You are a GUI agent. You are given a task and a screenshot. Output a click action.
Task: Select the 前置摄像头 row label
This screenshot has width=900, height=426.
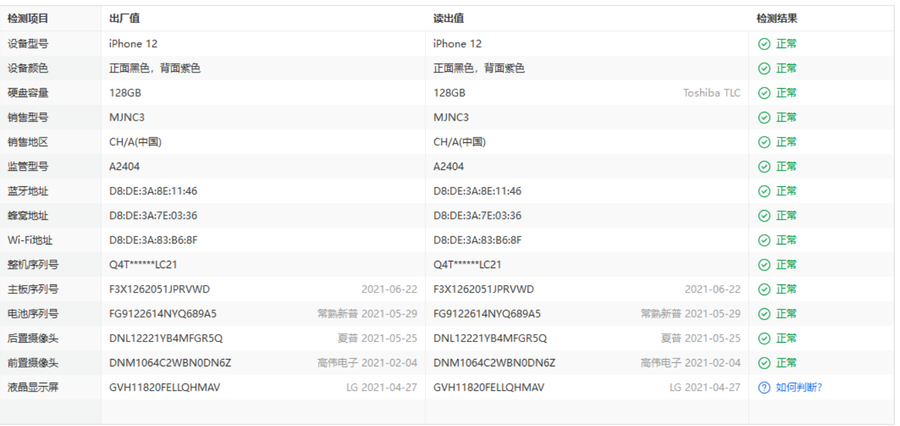coord(33,363)
